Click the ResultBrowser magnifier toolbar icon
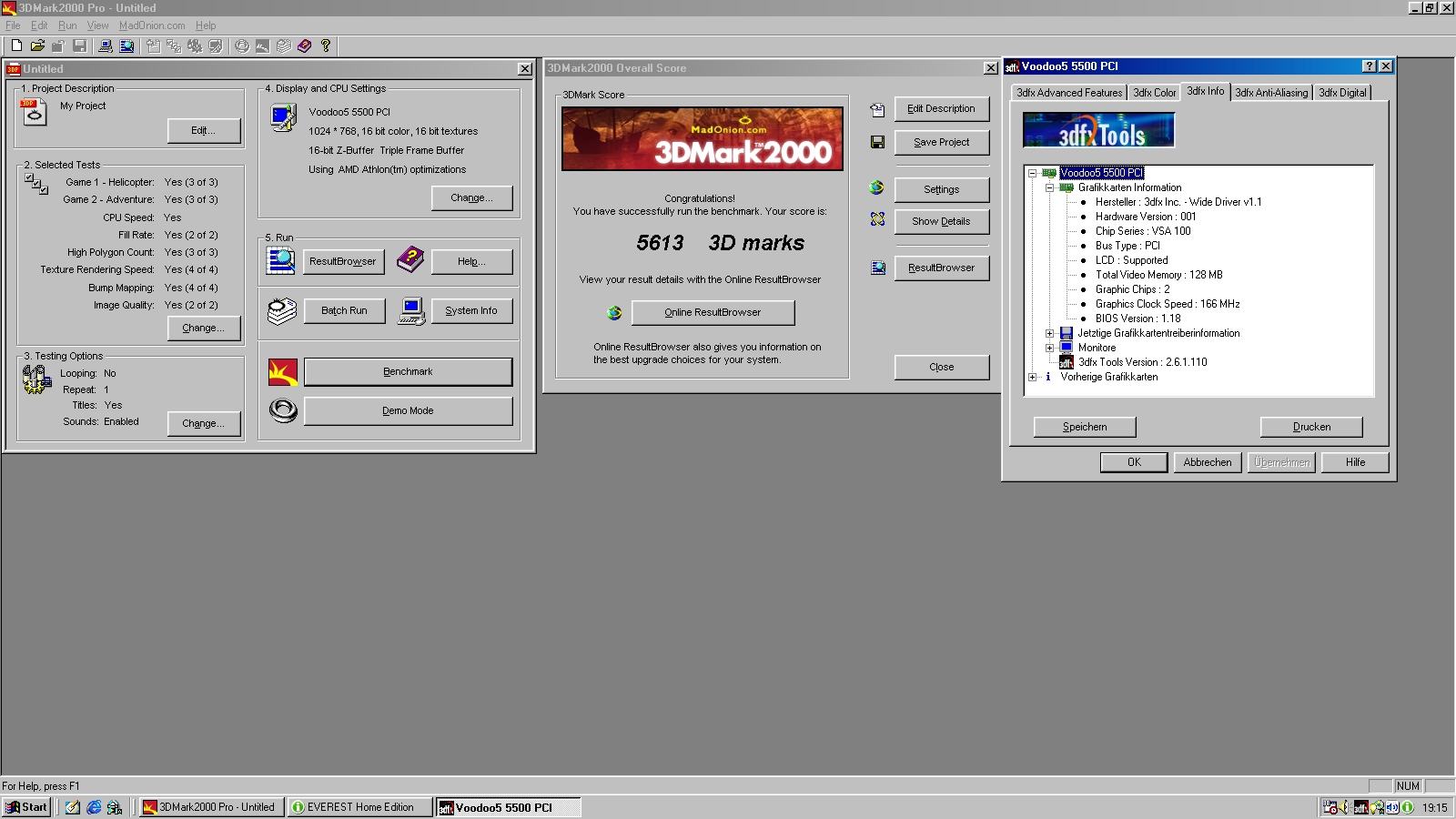The image size is (1456, 819). (126, 45)
